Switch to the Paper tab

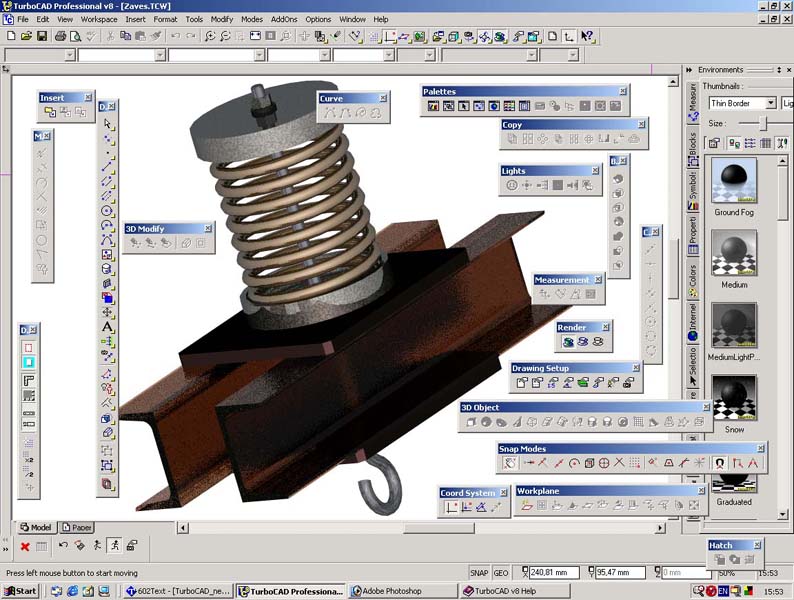click(x=76, y=528)
